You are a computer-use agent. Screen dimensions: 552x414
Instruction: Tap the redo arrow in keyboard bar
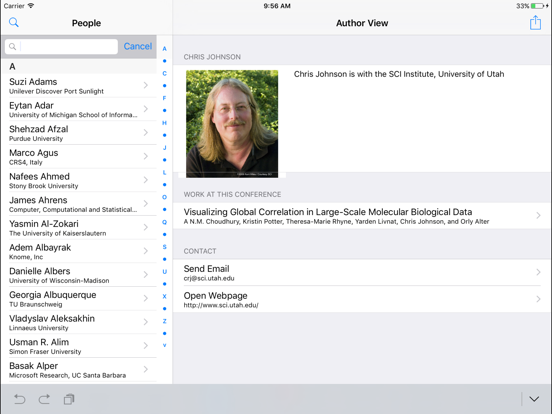tap(44, 399)
